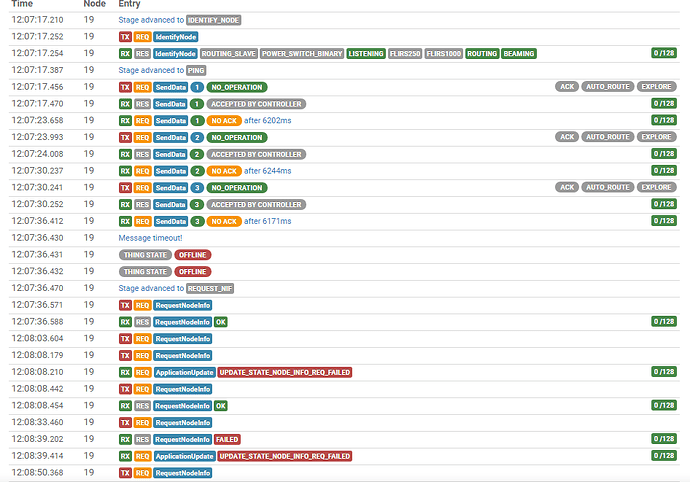
Task: Click the FLIRS1000 badge
Action: [444, 54]
